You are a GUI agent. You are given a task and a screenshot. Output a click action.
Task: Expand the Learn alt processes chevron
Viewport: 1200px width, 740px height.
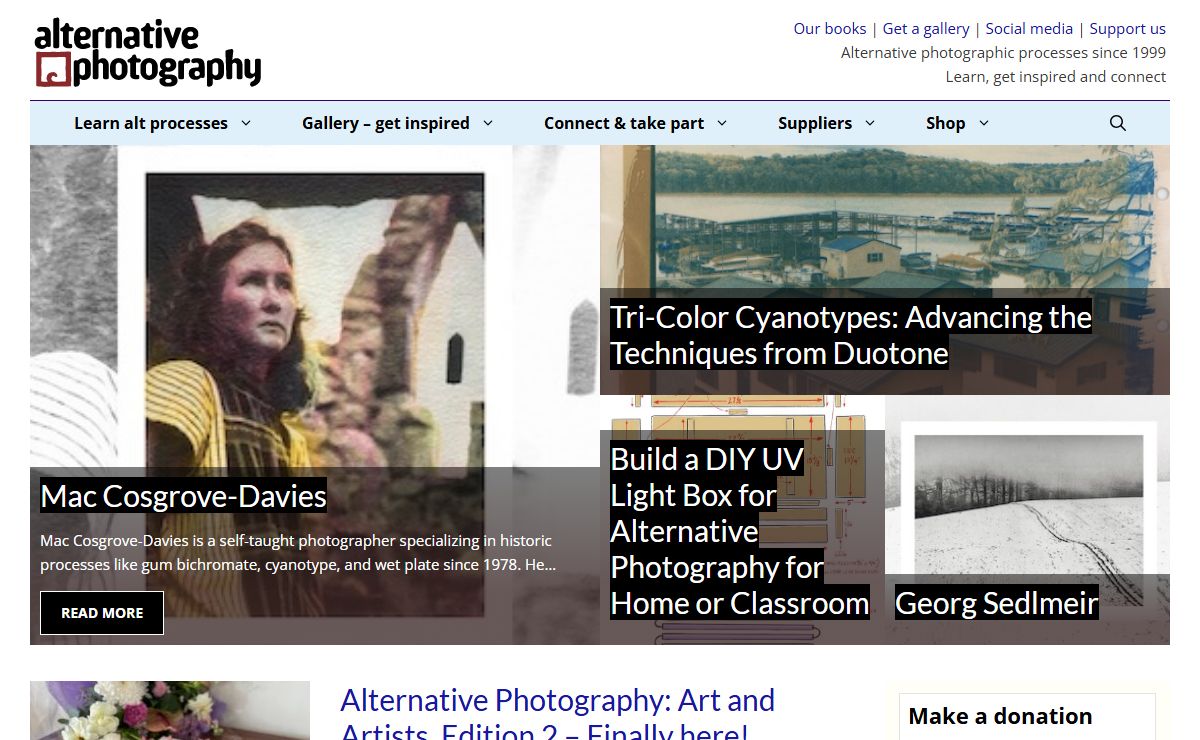coord(246,123)
